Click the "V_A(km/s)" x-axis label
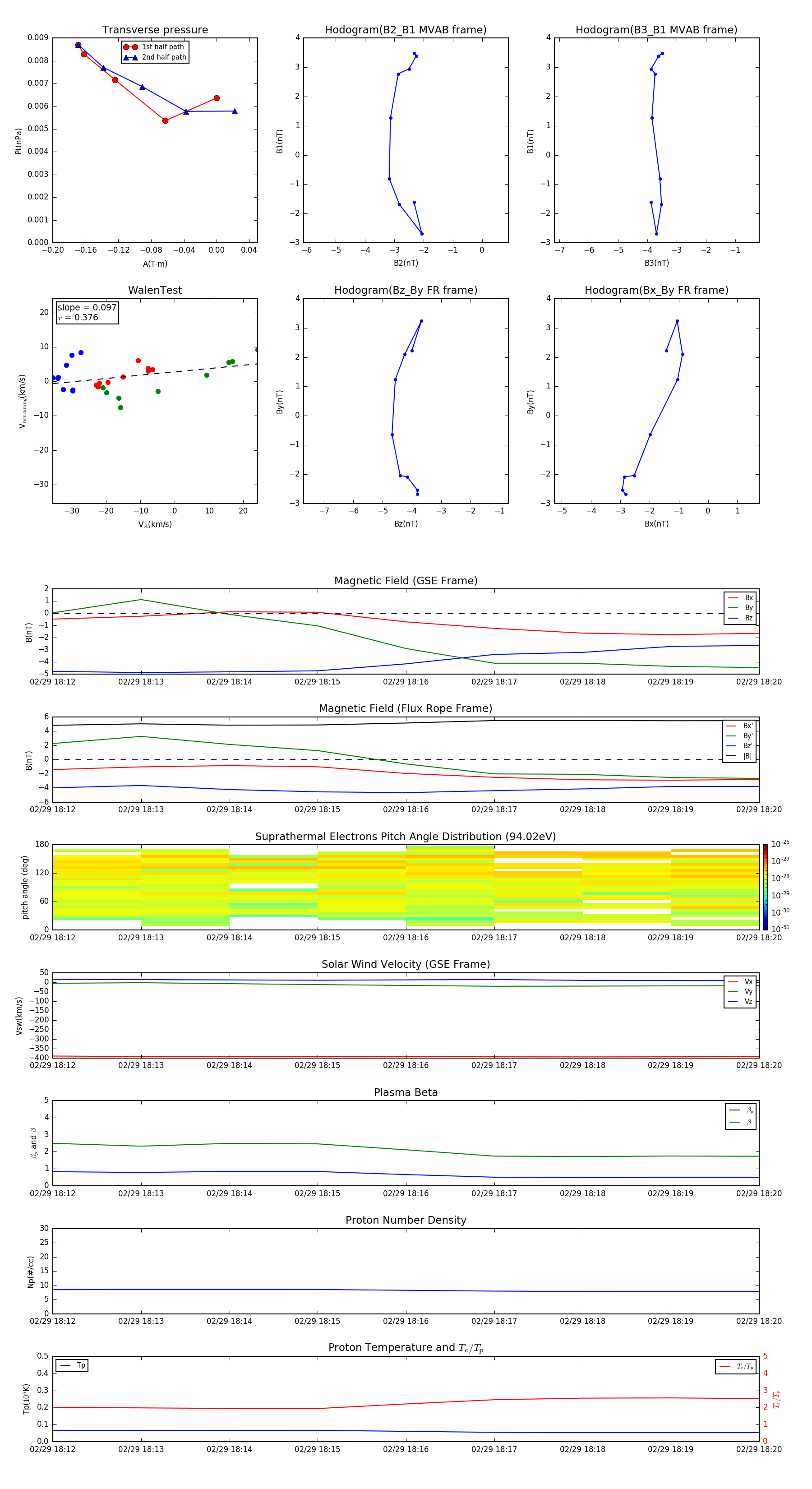The height and width of the screenshot is (1489, 812). pos(155,525)
